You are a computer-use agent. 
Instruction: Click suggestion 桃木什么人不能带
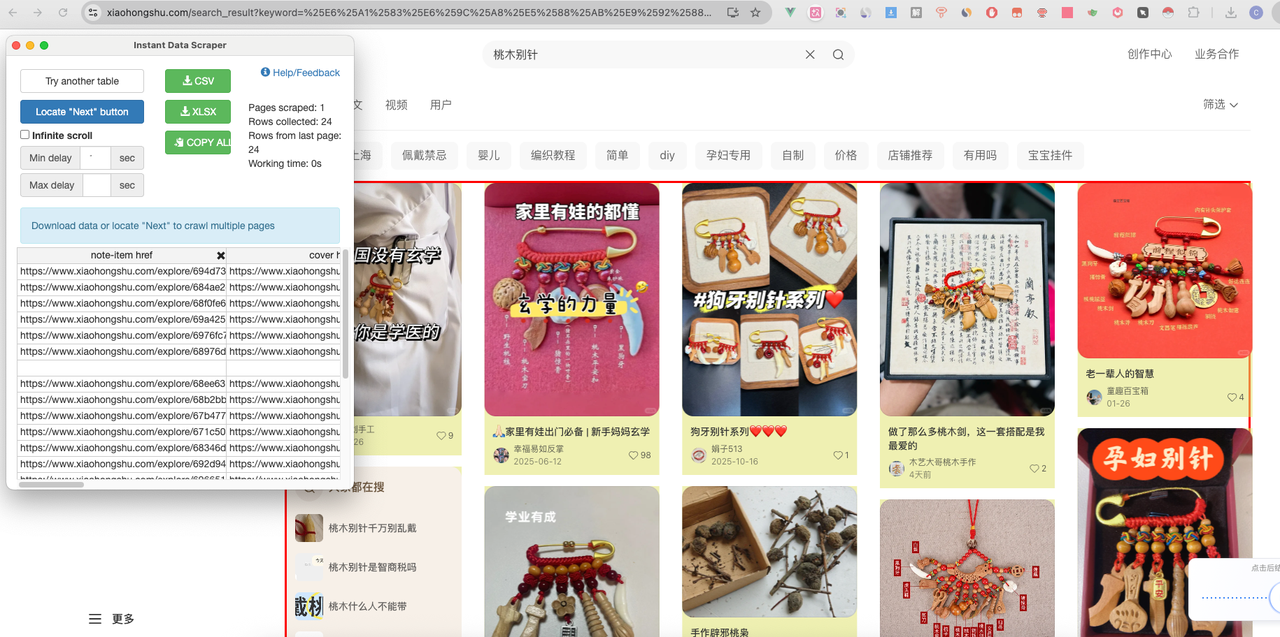coord(368,606)
